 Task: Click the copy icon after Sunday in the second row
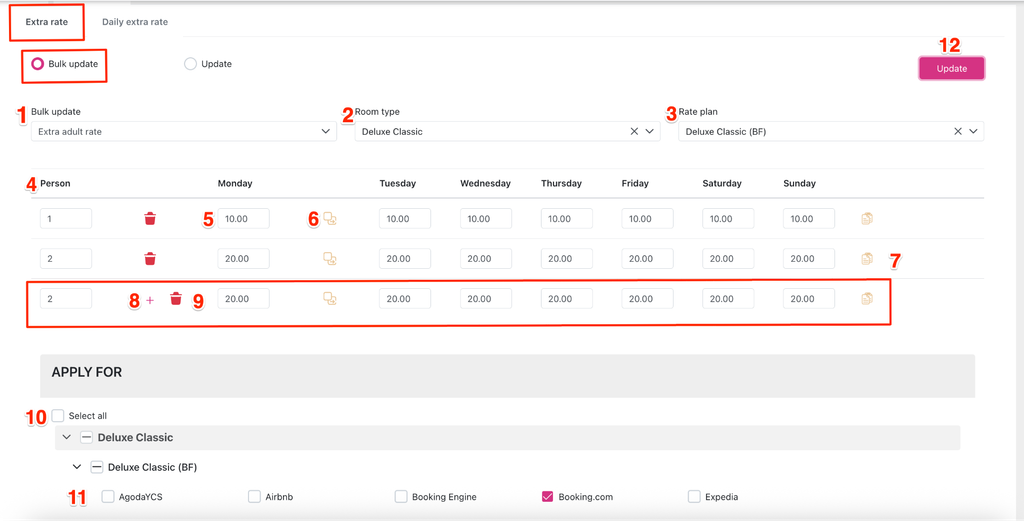pyautogui.click(x=867, y=259)
